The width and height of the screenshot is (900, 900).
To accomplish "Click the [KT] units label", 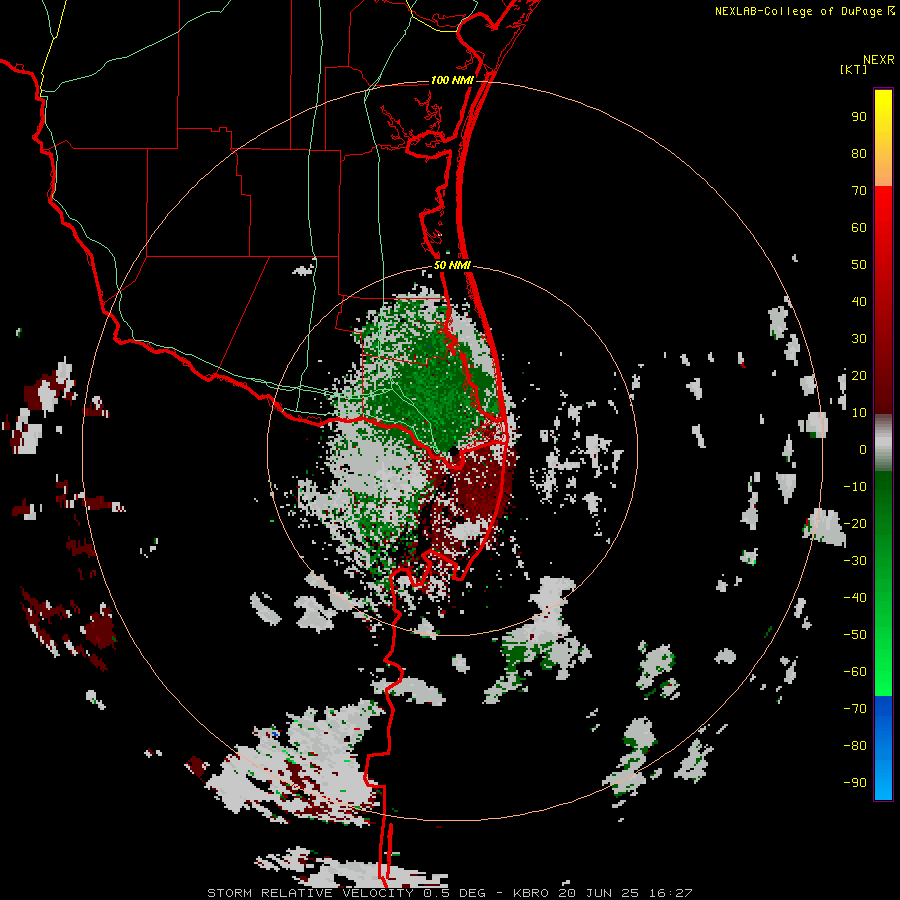I will tap(854, 69).
